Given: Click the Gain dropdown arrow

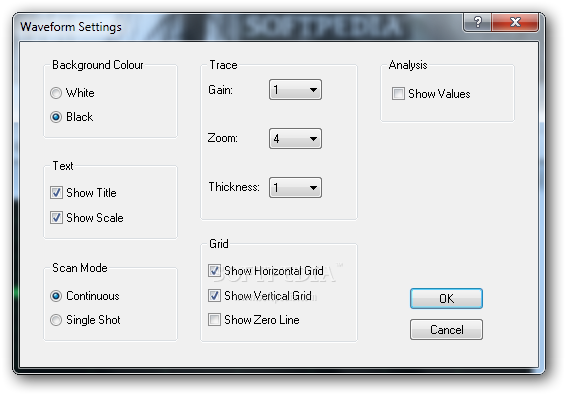Looking at the screenshot, I should [x=313, y=90].
